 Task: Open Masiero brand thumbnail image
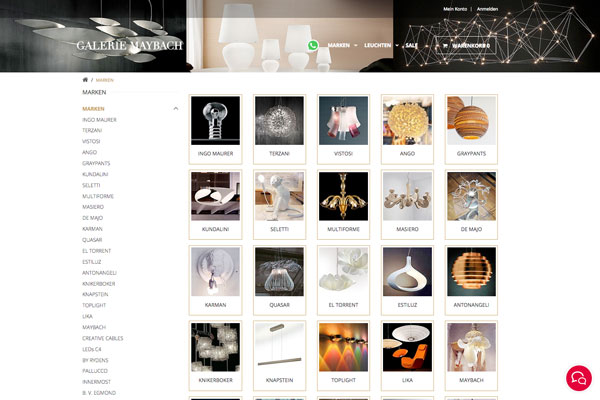tap(407, 196)
